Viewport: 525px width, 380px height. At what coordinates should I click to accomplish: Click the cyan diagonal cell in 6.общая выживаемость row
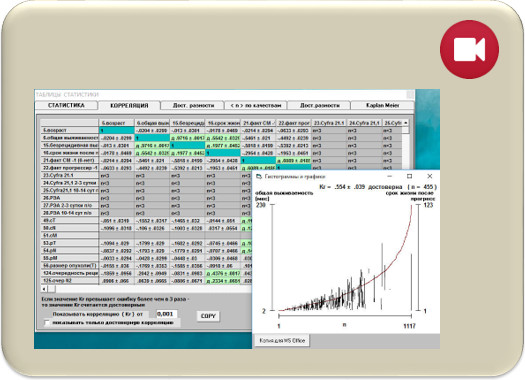[152, 138]
